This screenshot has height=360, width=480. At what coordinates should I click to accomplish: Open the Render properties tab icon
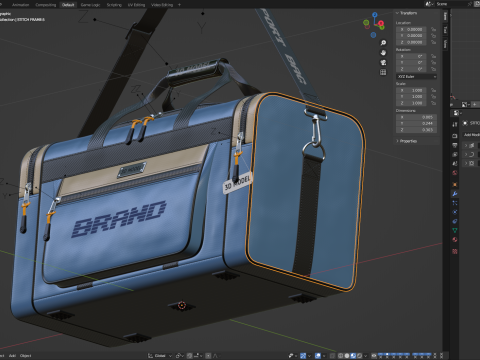click(455, 136)
